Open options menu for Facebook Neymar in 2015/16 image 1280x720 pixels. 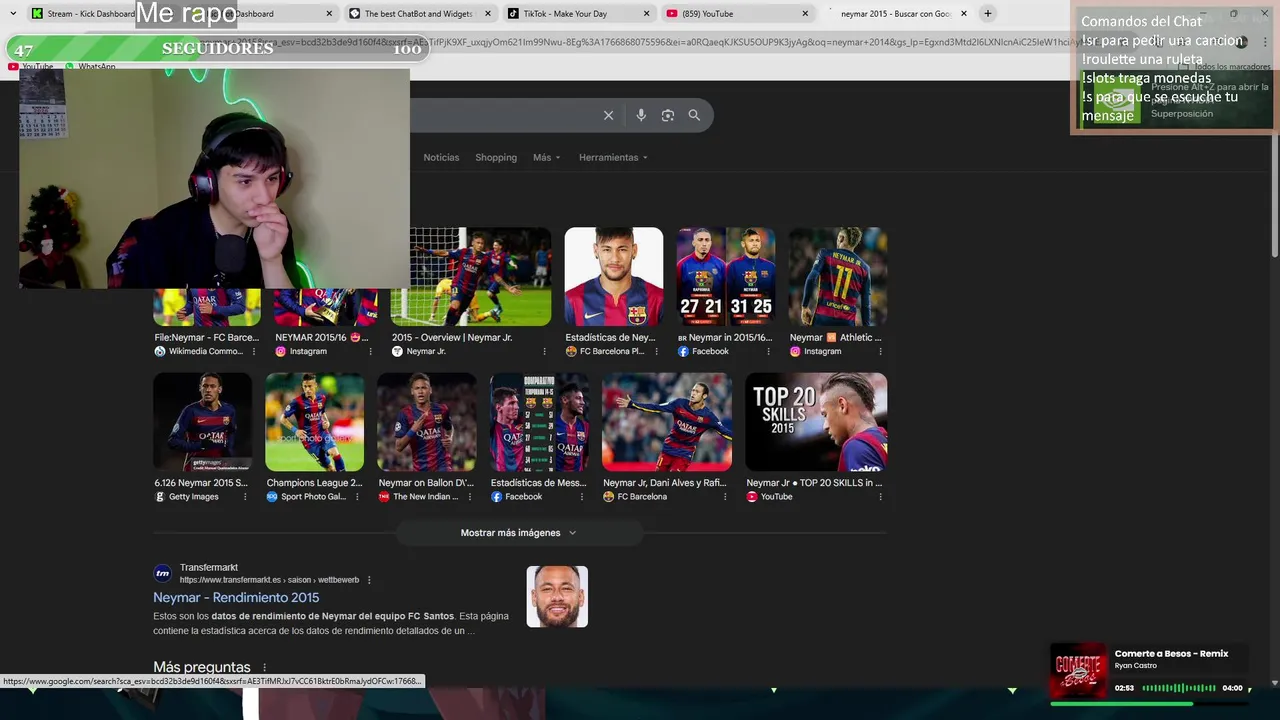[x=768, y=352]
